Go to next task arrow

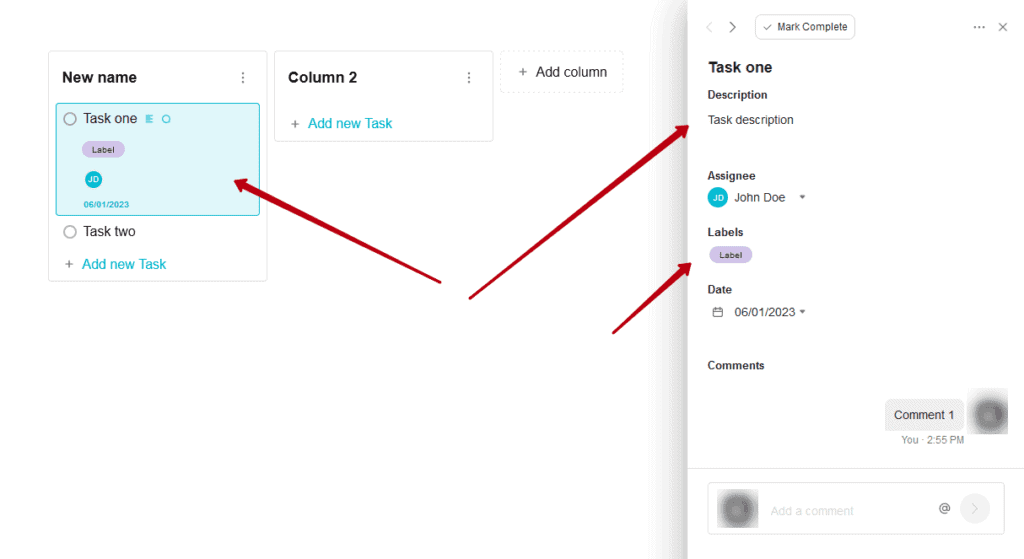click(733, 27)
